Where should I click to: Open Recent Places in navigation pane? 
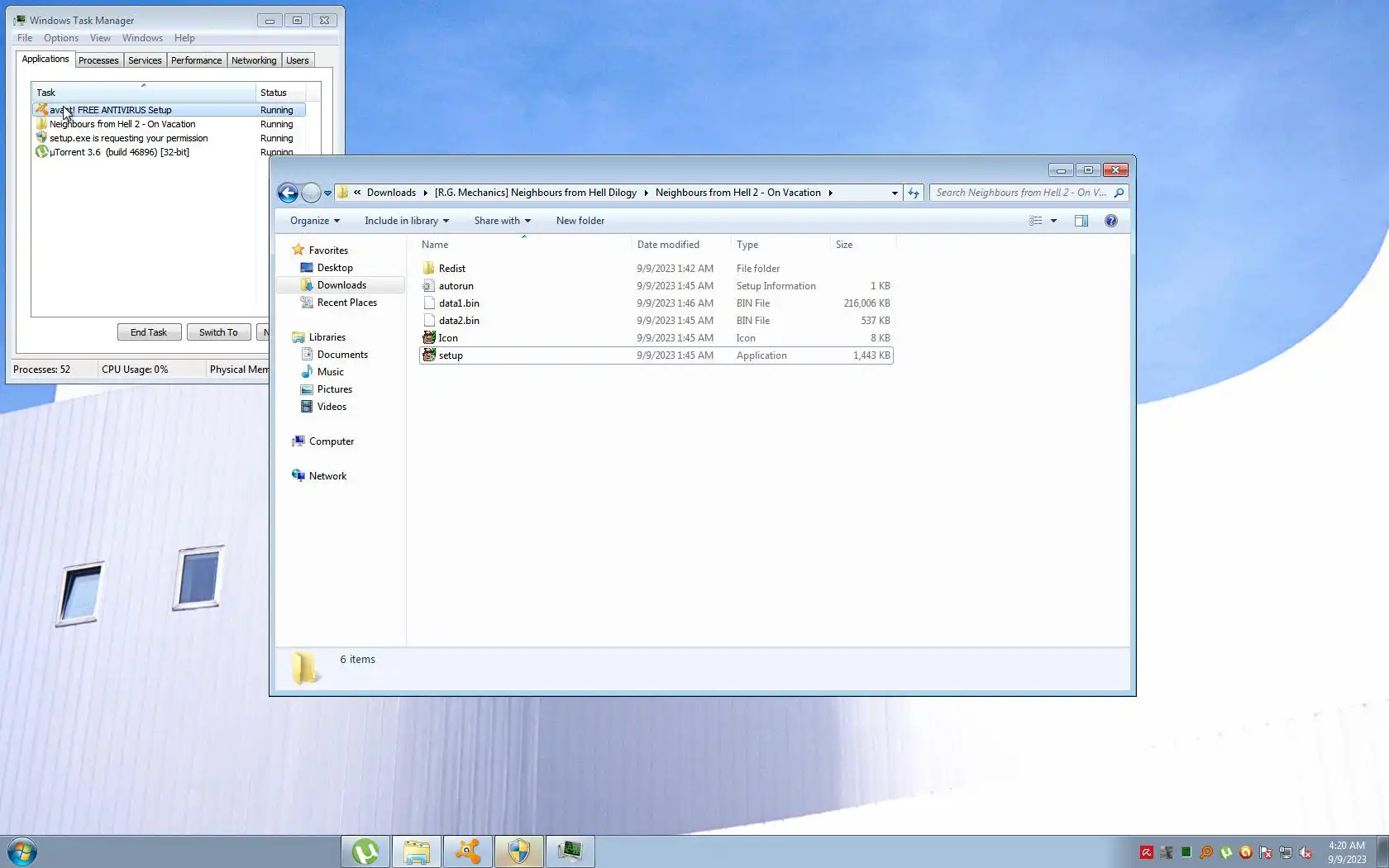347,303
